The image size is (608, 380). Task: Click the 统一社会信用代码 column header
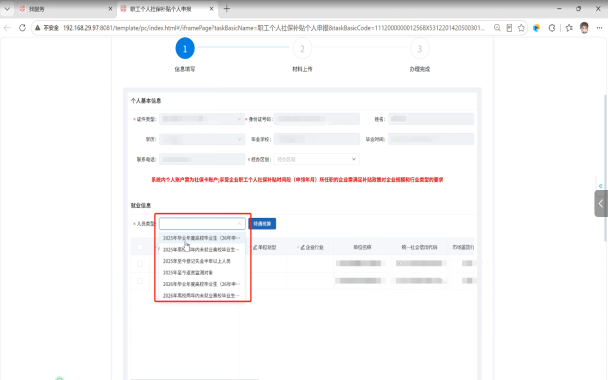click(x=419, y=247)
